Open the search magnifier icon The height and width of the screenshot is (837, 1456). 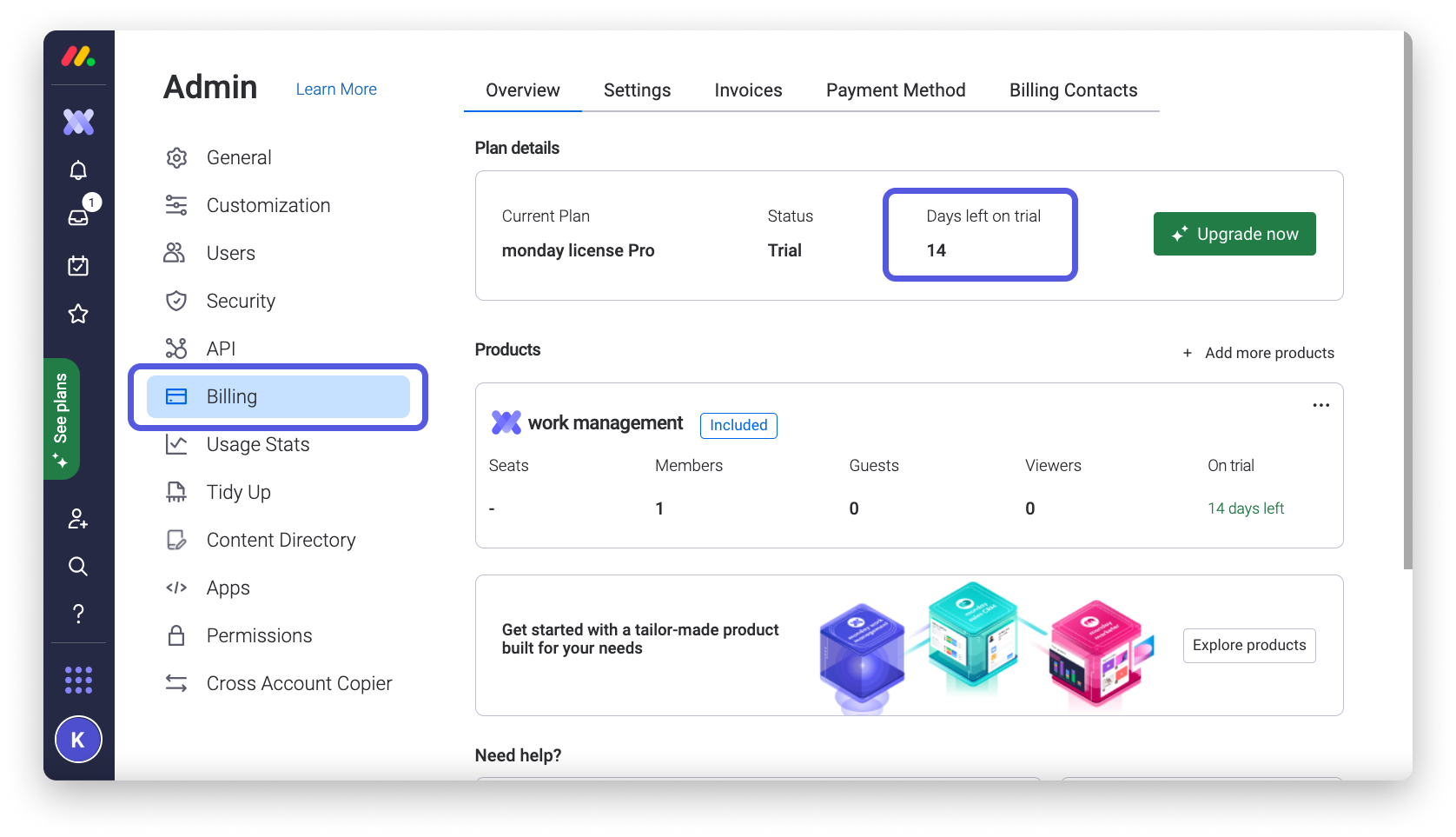click(78, 567)
